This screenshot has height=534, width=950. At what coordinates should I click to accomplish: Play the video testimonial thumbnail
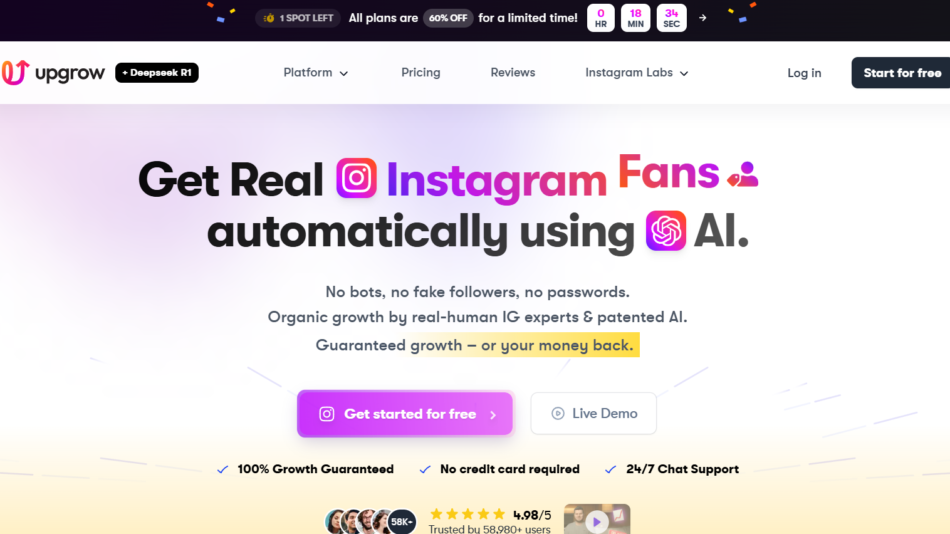[597, 519]
